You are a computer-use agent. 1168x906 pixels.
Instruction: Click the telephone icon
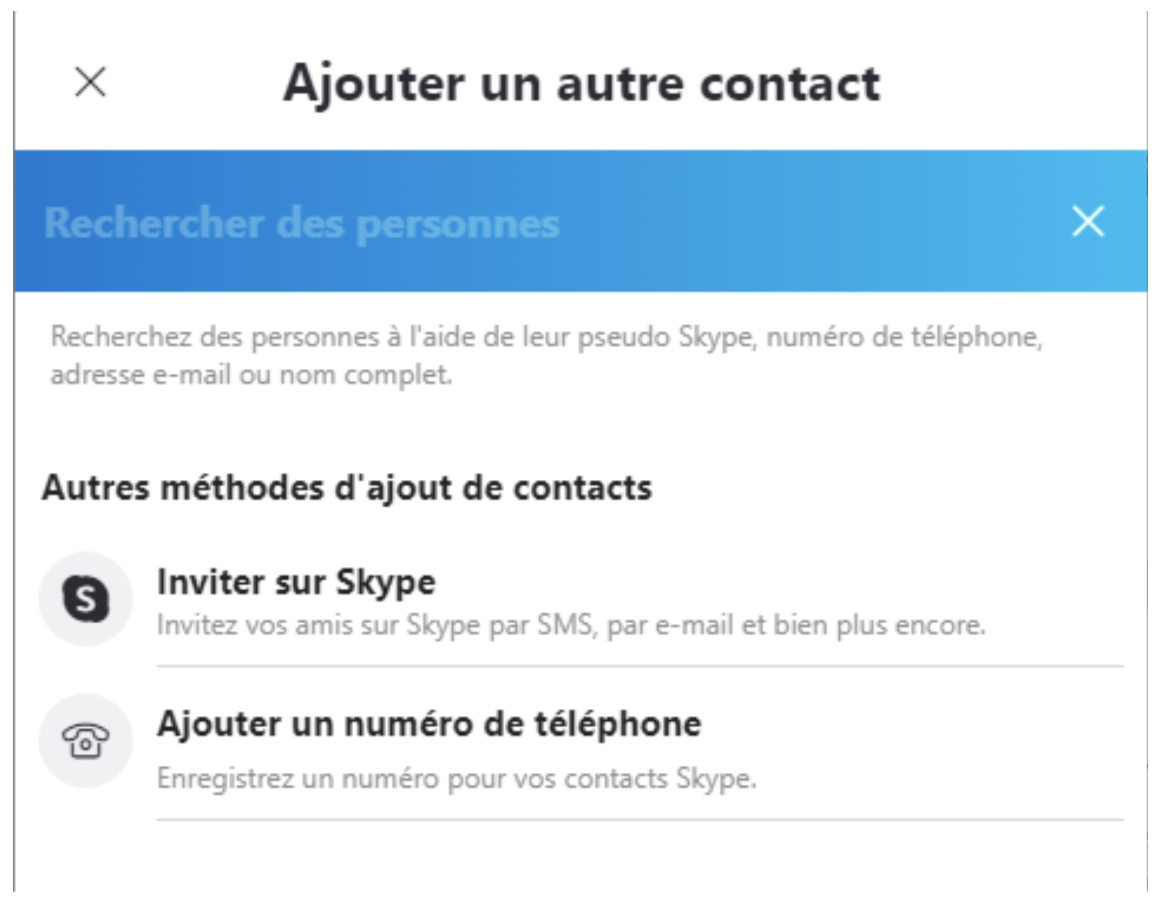(86, 741)
